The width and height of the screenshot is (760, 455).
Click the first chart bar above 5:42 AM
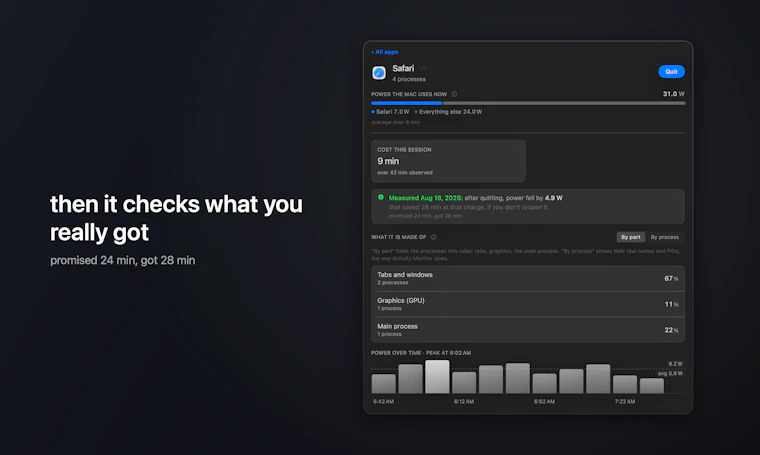[x=384, y=383]
